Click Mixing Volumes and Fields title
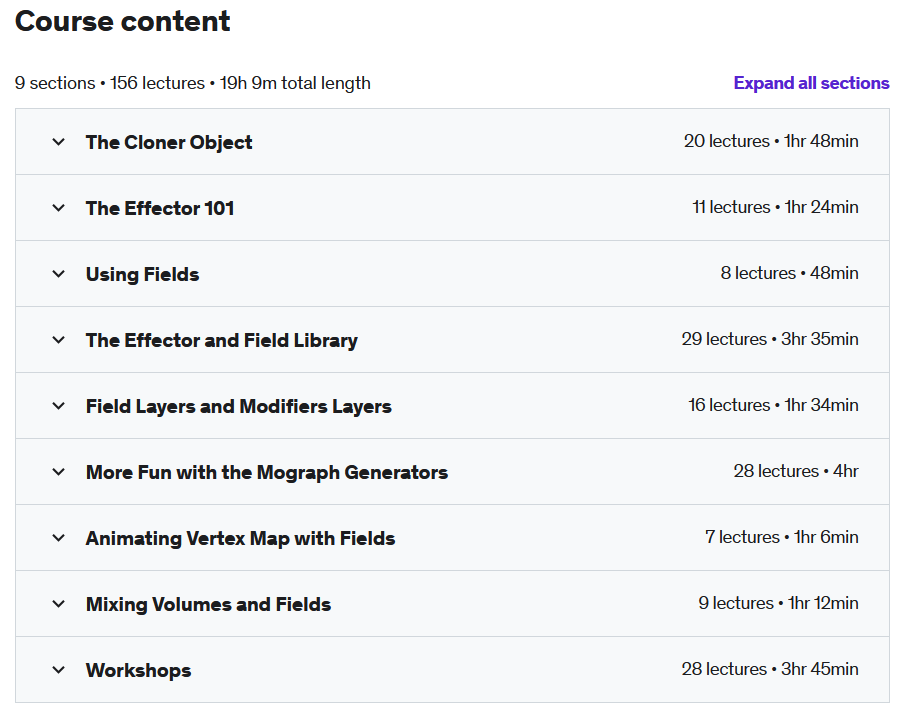The width and height of the screenshot is (901, 714). tap(209, 605)
